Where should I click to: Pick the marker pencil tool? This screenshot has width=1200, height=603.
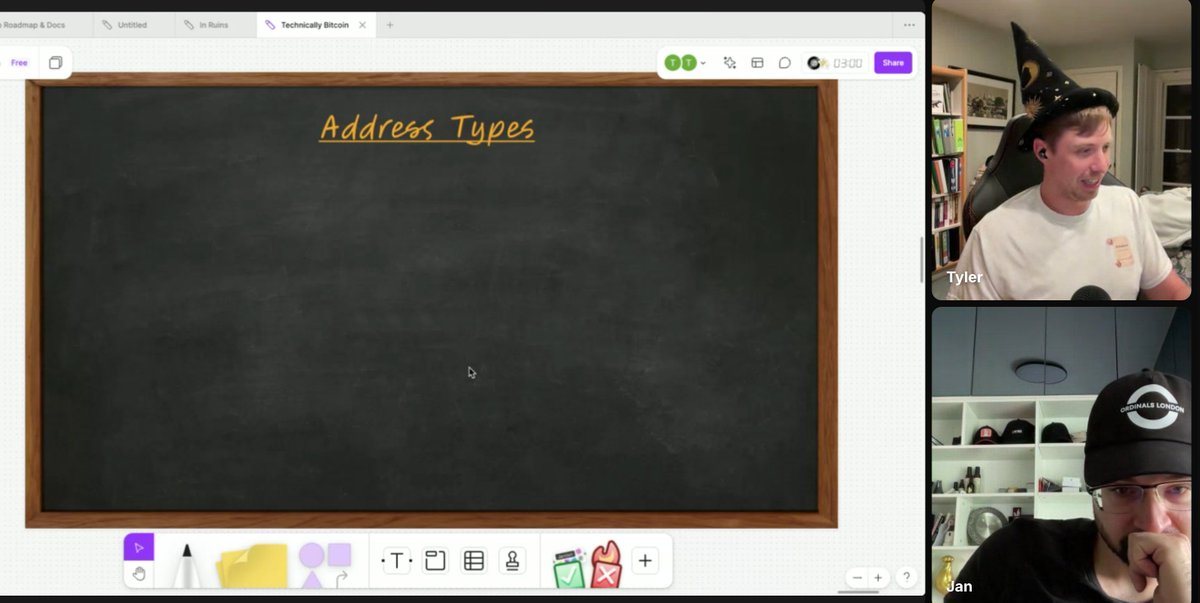pos(187,565)
